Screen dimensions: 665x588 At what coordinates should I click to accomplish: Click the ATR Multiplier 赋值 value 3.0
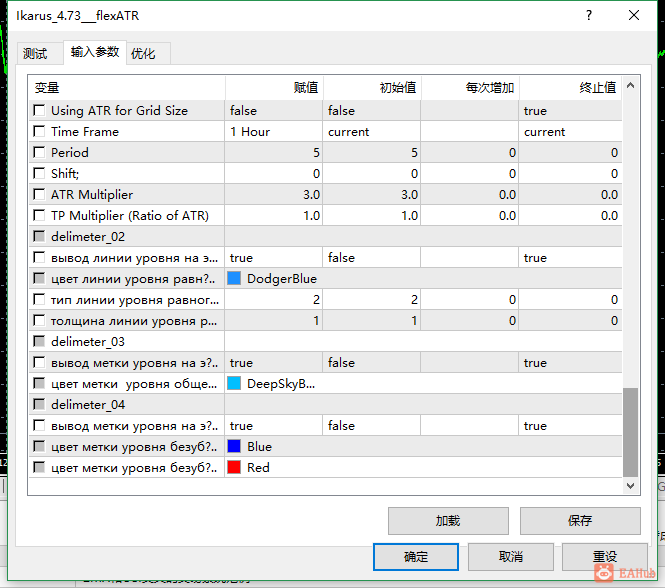click(274, 194)
